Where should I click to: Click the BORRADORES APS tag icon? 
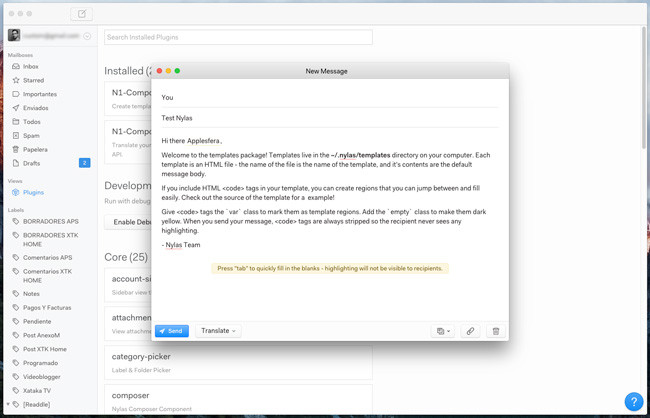point(16,221)
